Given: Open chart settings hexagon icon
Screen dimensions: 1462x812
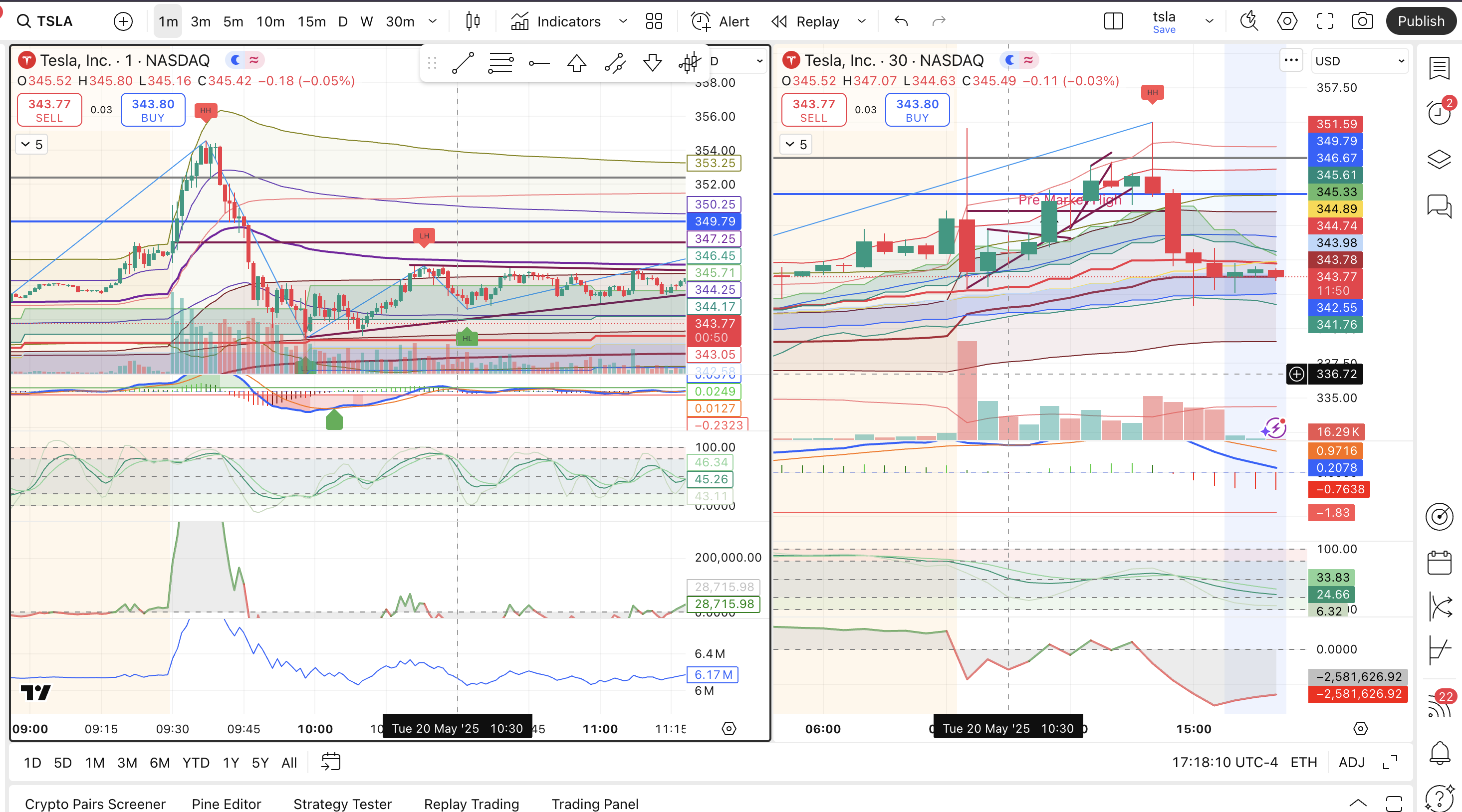Looking at the screenshot, I should (1287, 21).
